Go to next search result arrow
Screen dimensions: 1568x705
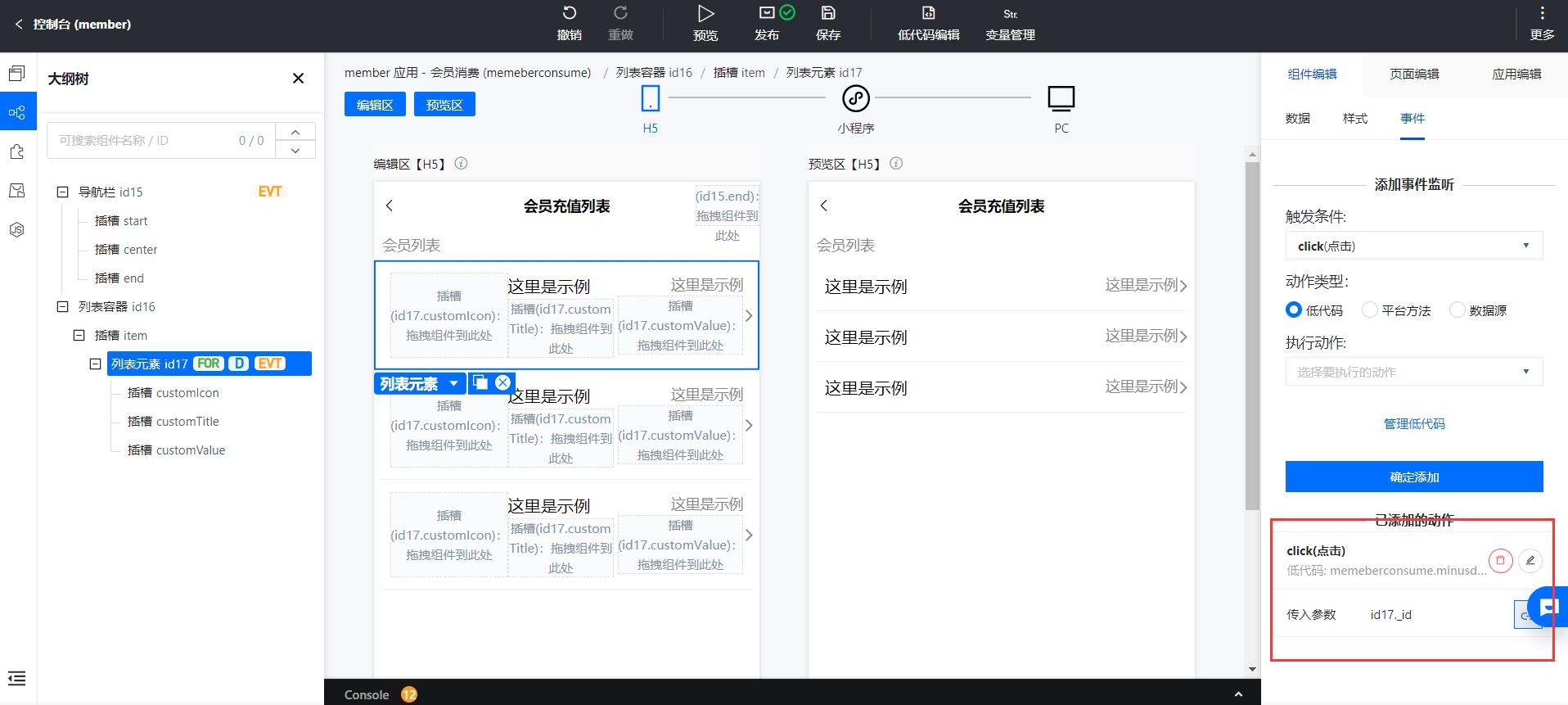[x=295, y=150]
